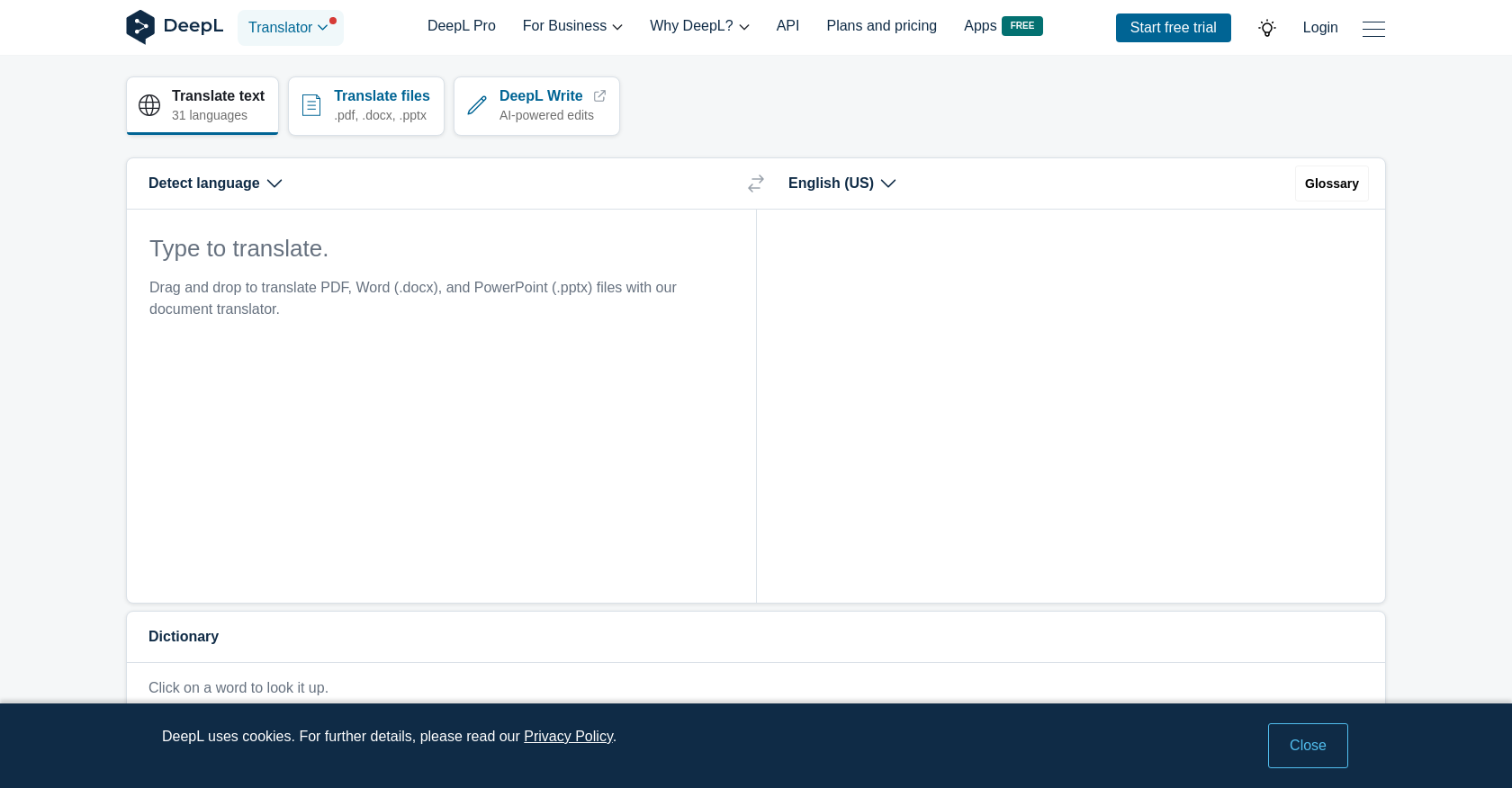Expand the Detect language dropdown
Screen dimensions: 1512x788
(x=215, y=184)
